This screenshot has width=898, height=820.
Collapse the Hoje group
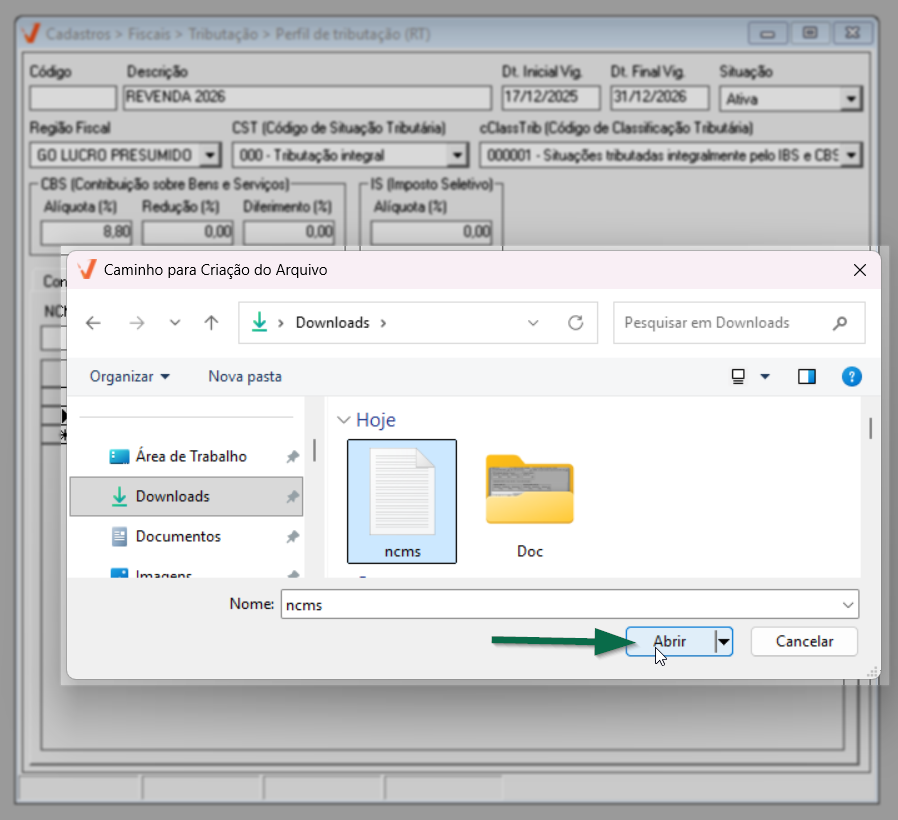344,420
